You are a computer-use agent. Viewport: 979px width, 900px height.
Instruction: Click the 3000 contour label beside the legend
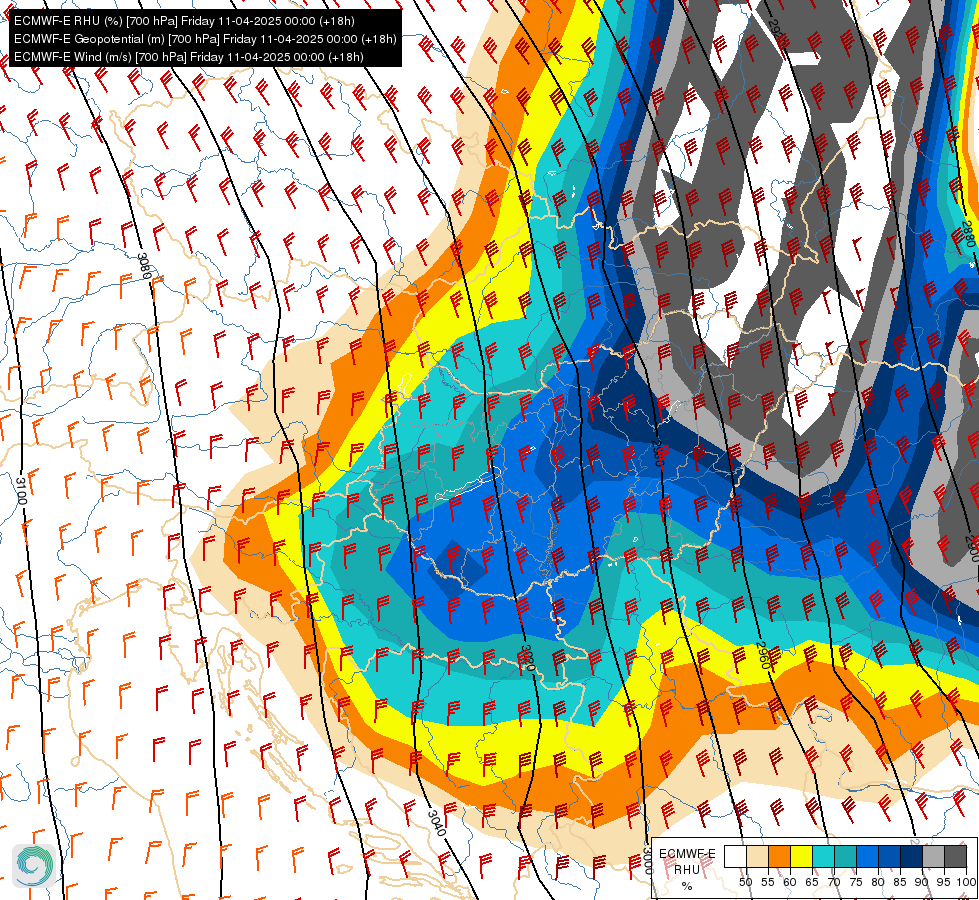click(647, 861)
